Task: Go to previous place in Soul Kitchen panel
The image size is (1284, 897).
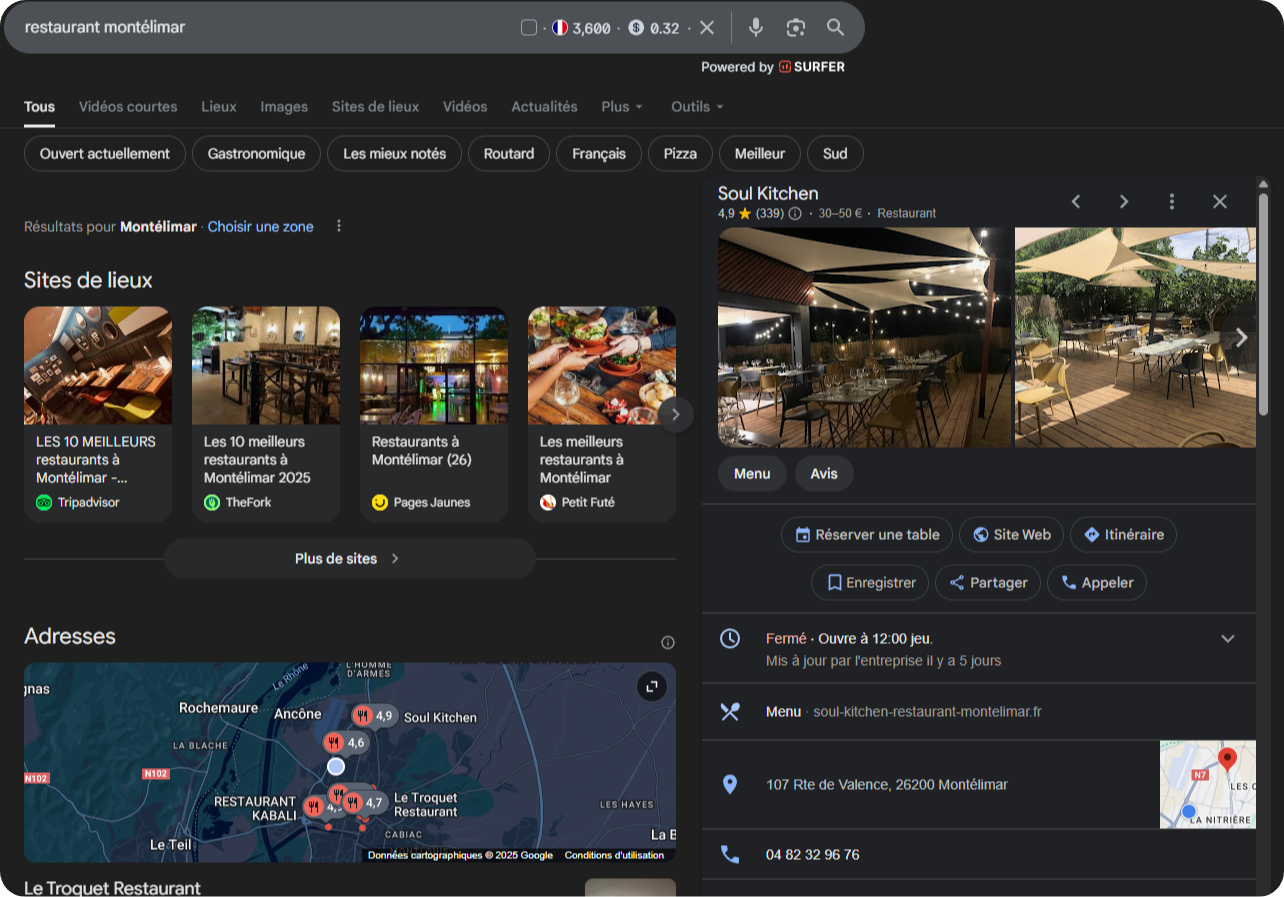Action: (1076, 202)
